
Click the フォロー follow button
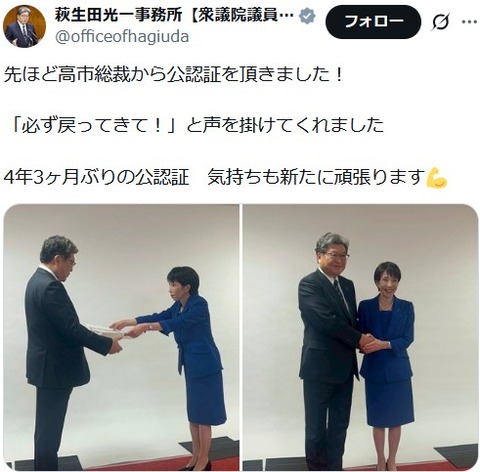pyautogui.click(x=373, y=22)
